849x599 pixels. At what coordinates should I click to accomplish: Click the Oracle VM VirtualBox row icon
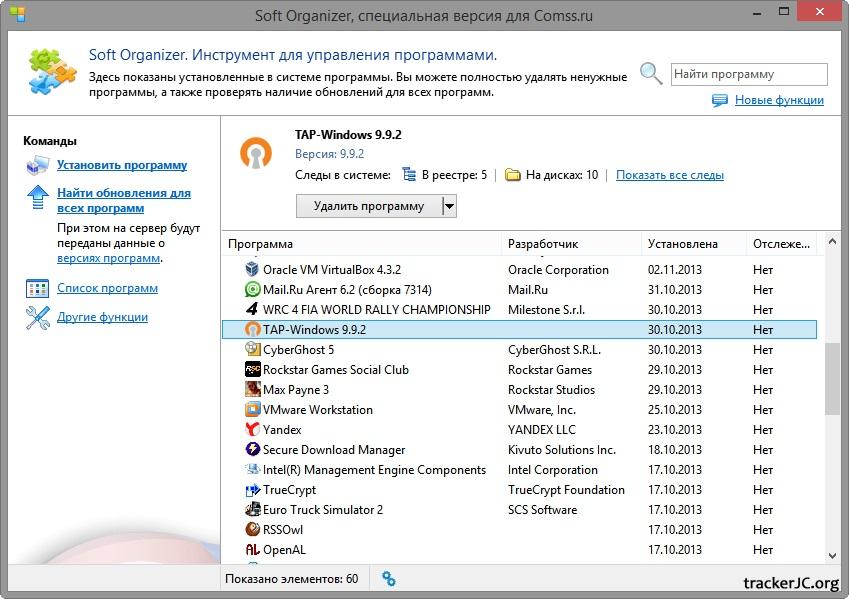(252, 269)
